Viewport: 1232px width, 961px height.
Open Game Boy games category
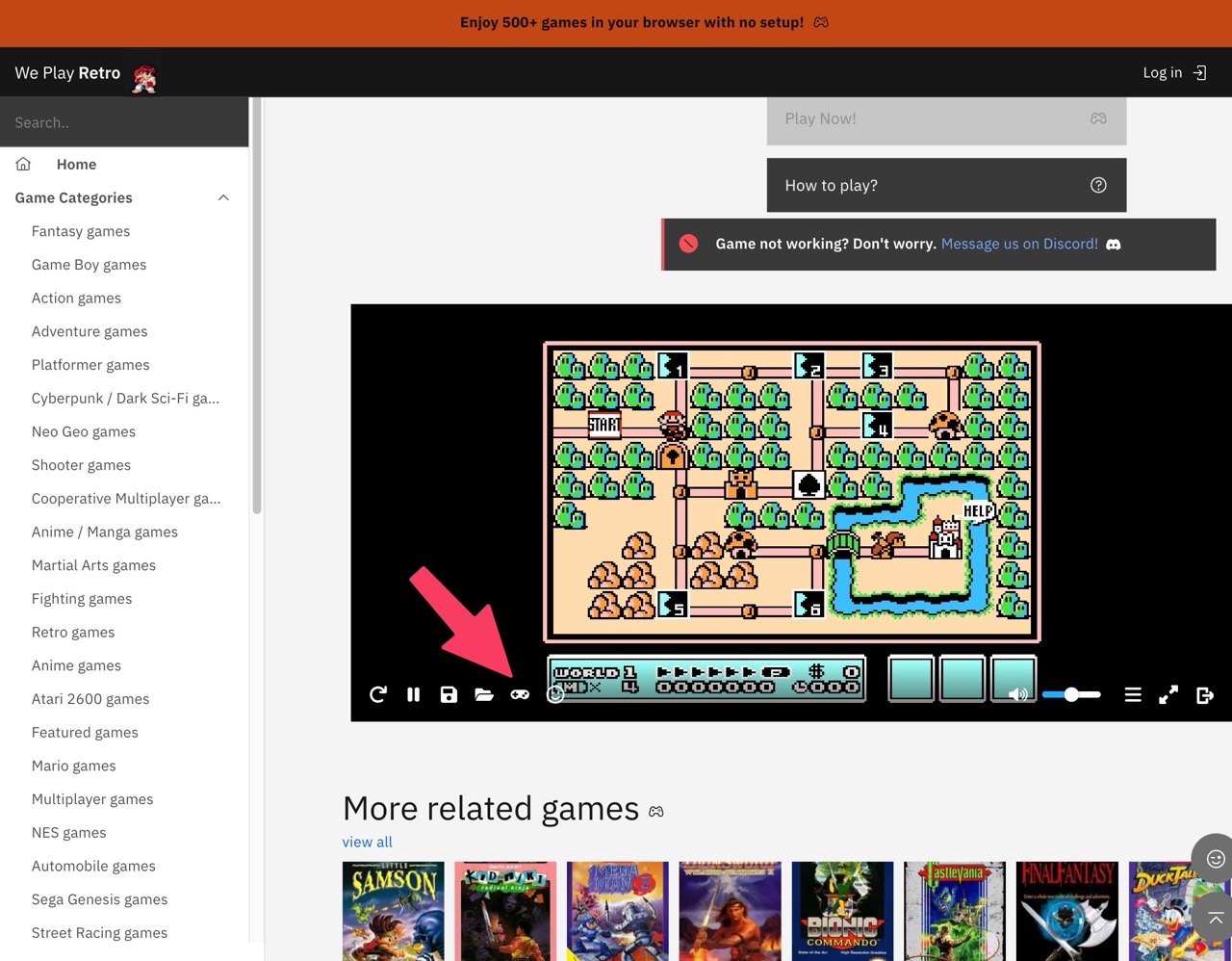click(89, 265)
